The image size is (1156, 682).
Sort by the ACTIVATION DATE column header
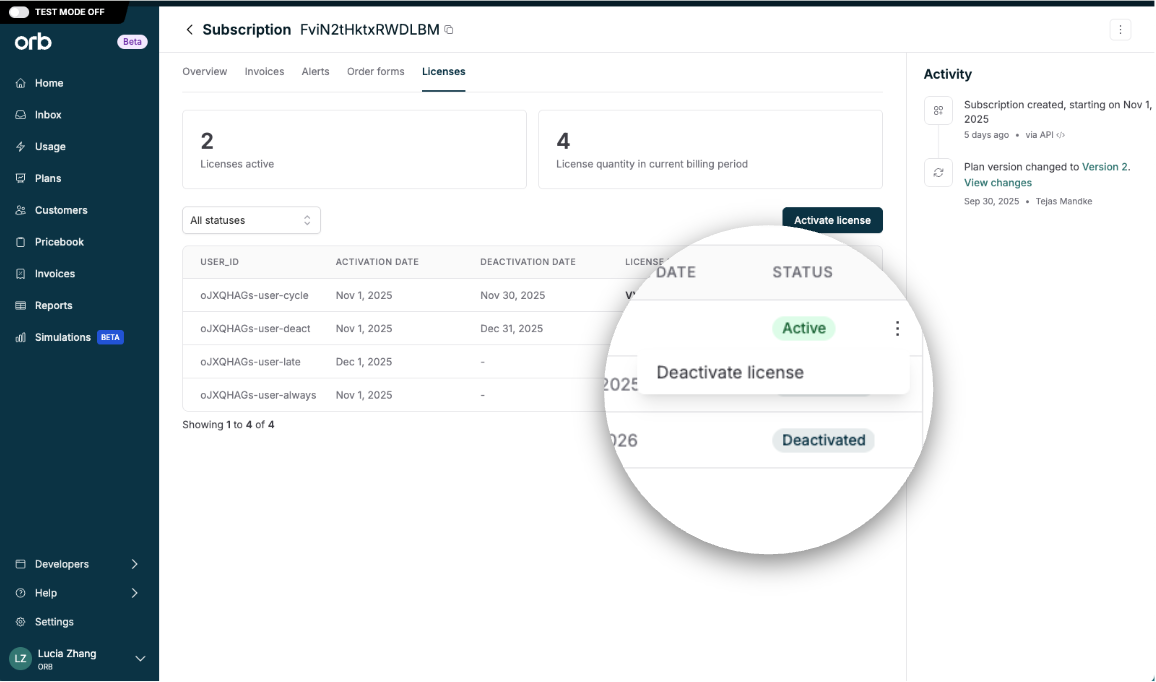(x=377, y=262)
